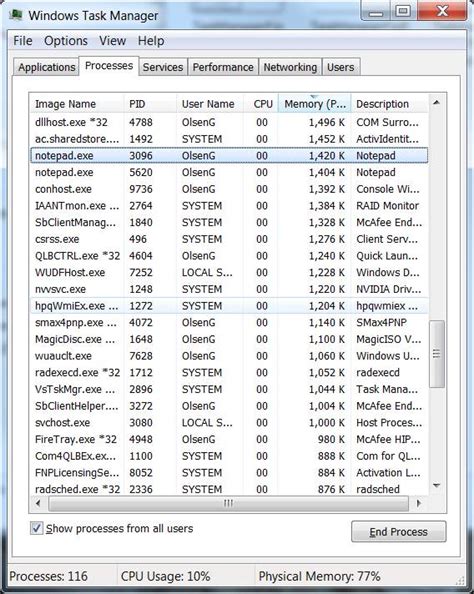Select the SbClientManag process row
This screenshot has width=474, height=594.
229,222
